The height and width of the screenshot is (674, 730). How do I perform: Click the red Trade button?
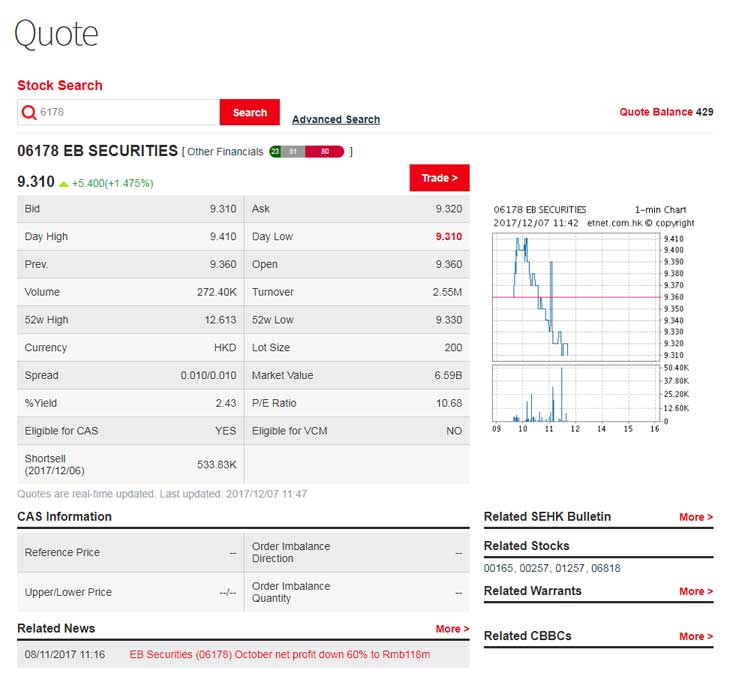[439, 178]
